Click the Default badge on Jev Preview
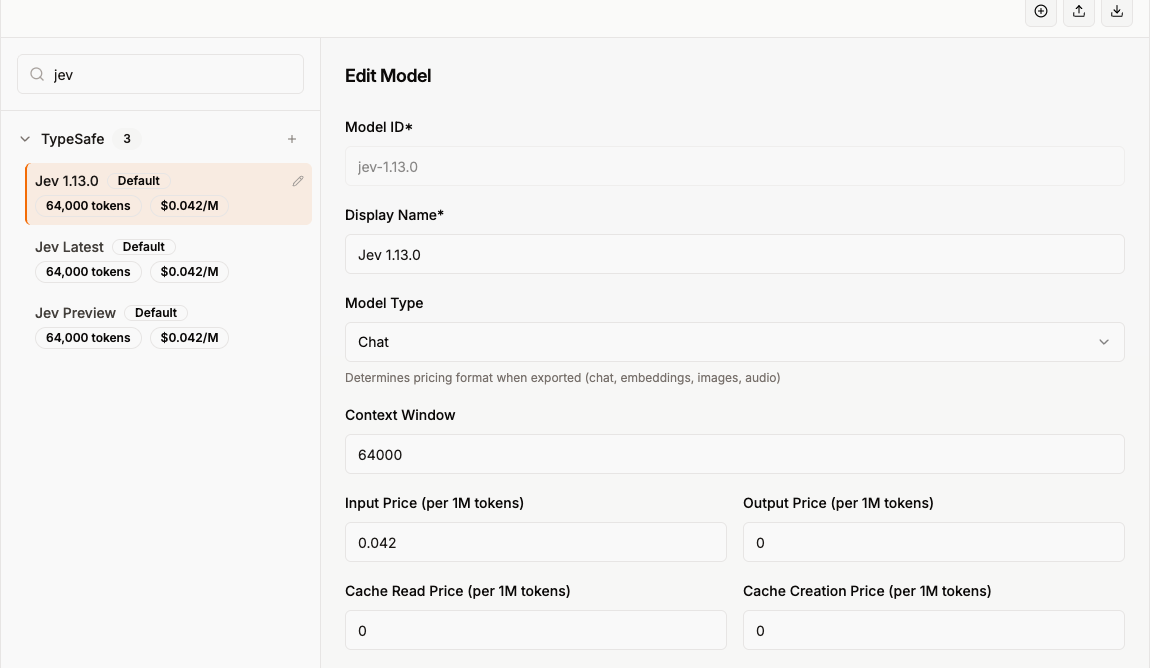1150x668 pixels. click(x=156, y=313)
